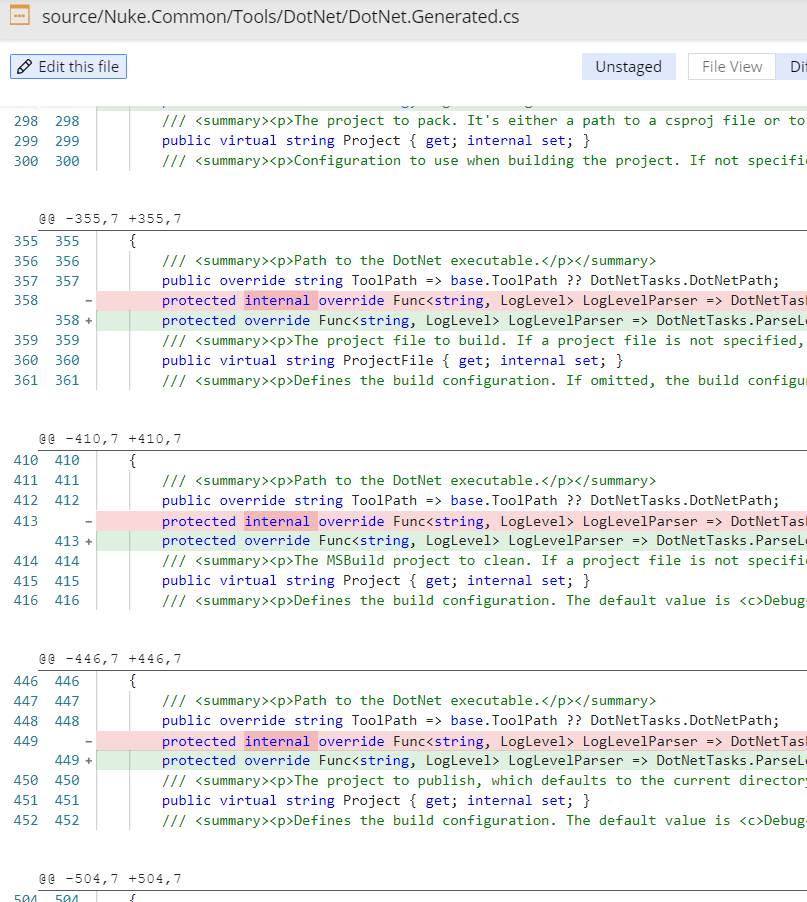Image resolution: width=807 pixels, height=902 pixels.
Task: Click line 448 ToolPath override statement
Action: click(470, 721)
